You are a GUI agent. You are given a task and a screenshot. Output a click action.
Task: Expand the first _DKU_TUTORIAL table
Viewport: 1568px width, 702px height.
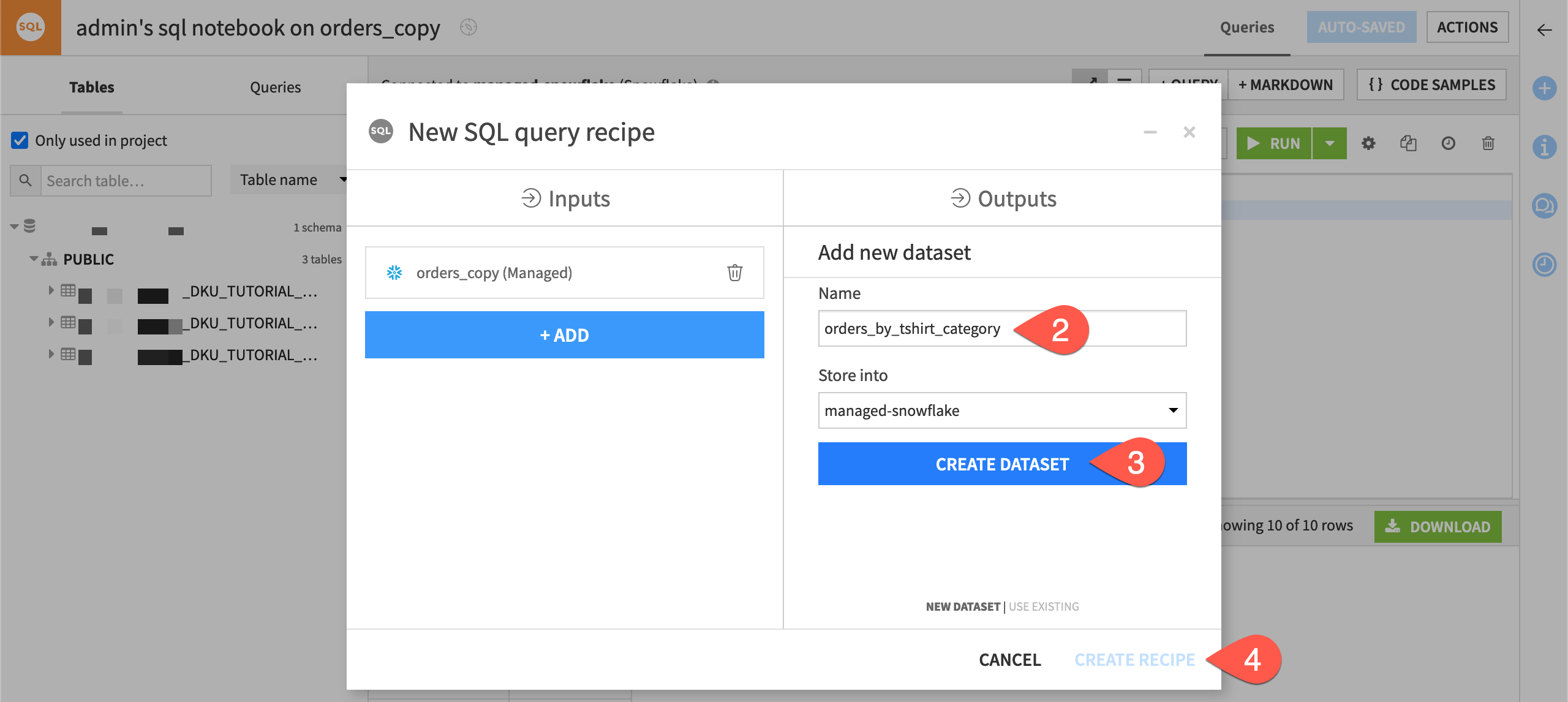click(51, 291)
